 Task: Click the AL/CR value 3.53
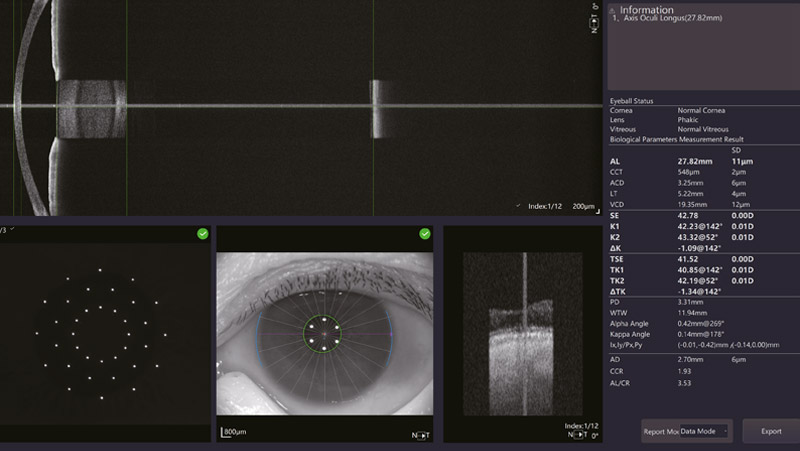[x=684, y=383]
